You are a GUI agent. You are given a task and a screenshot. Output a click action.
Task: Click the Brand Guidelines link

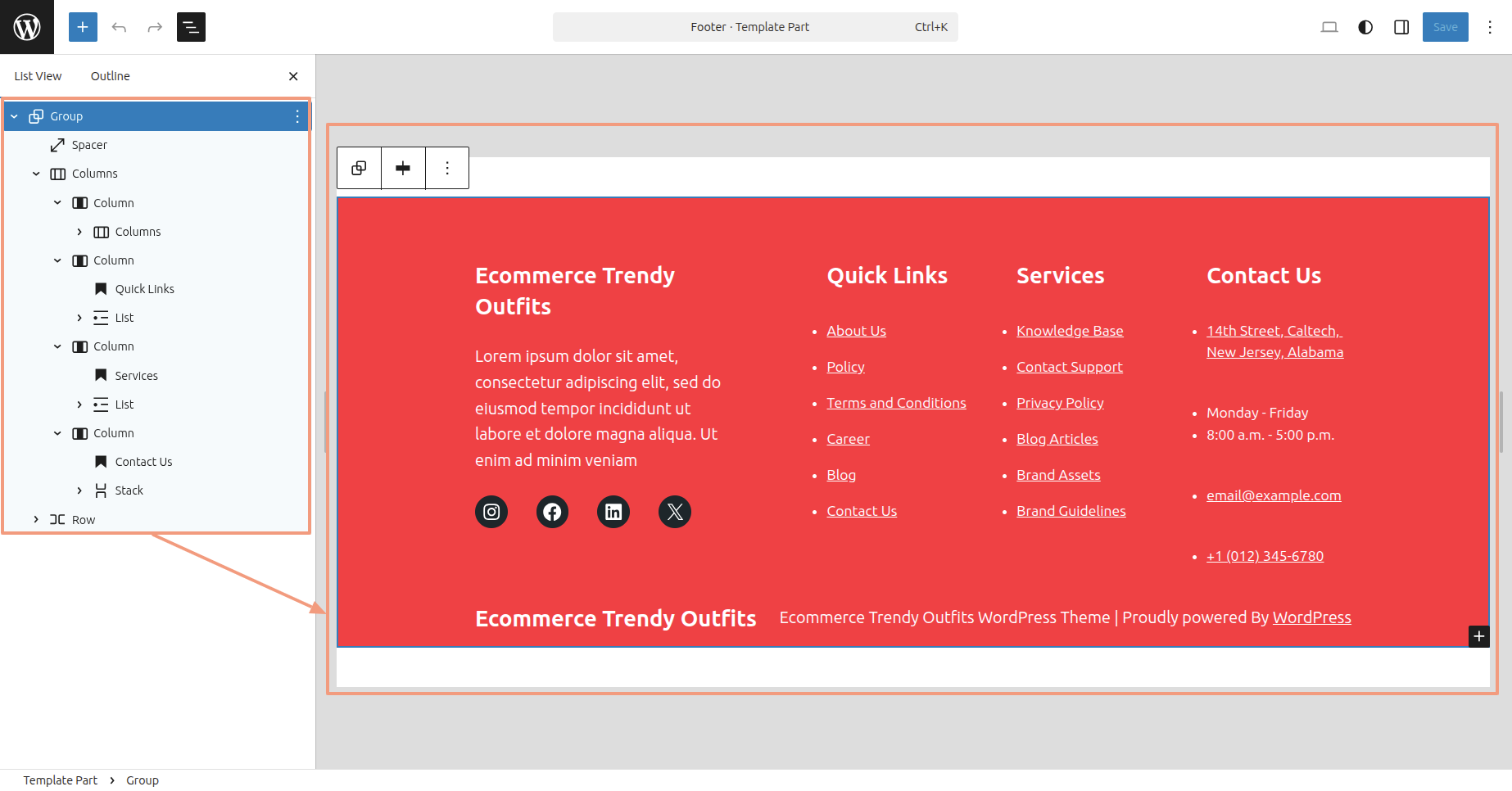click(x=1071, y=511)
